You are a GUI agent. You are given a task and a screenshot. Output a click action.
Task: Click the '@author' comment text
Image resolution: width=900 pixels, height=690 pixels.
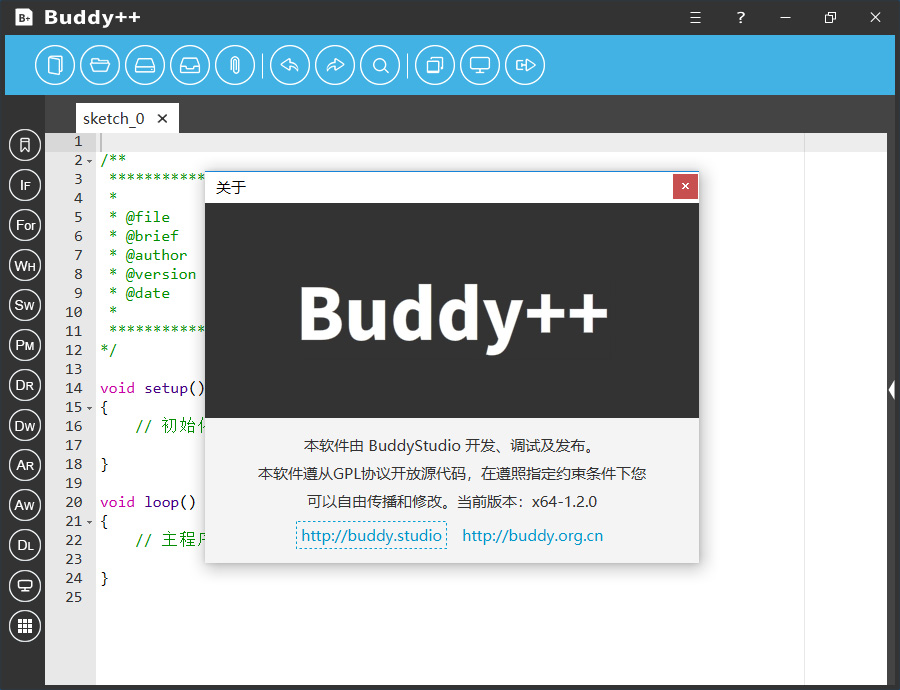(x=156, y=255)
